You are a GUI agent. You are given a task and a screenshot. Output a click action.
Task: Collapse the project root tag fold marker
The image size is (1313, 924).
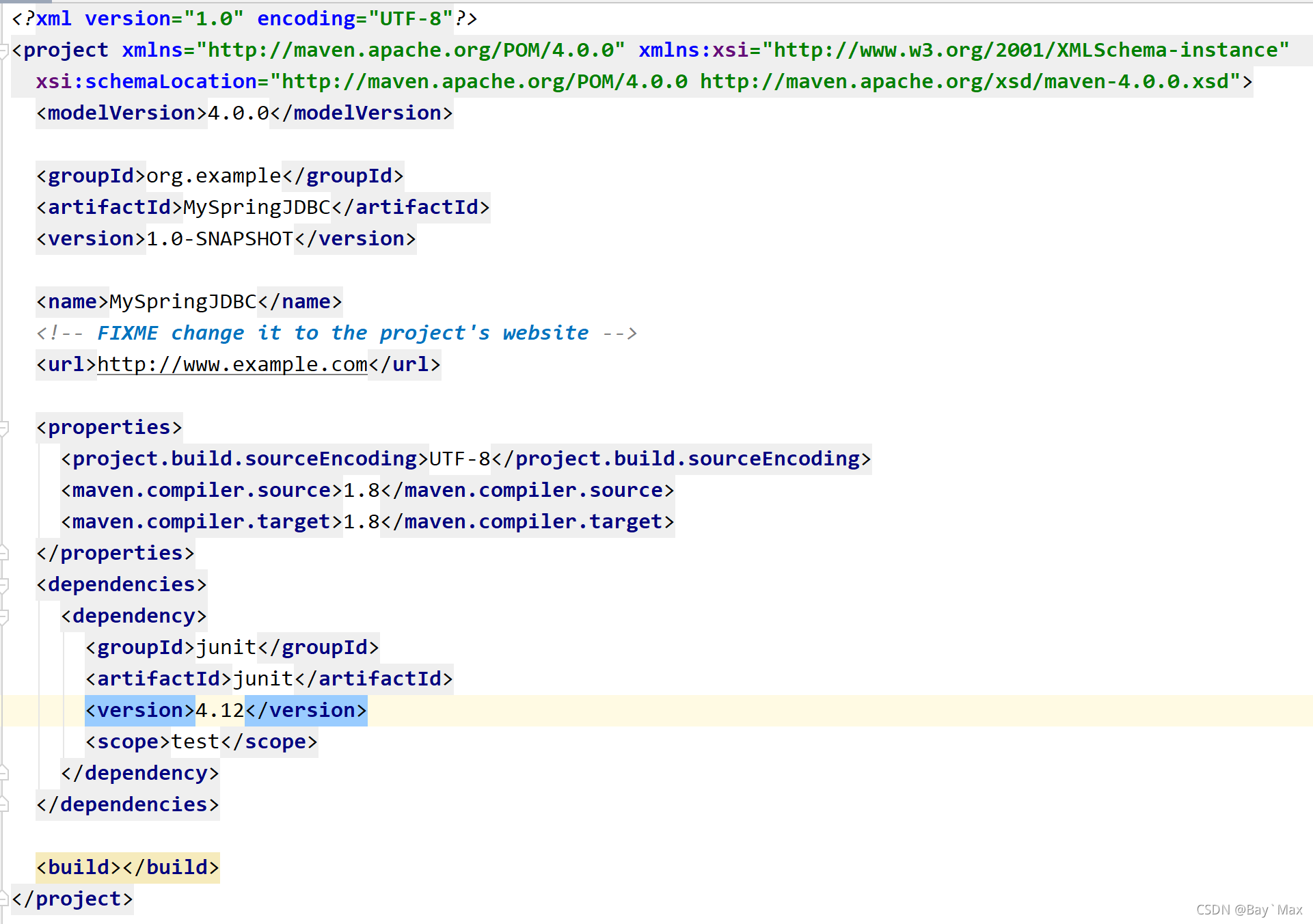3,51
